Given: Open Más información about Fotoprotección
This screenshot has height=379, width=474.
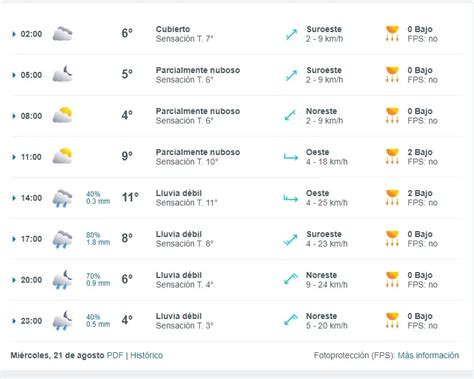Looking at the screenshot, I should tap(428, 355).
